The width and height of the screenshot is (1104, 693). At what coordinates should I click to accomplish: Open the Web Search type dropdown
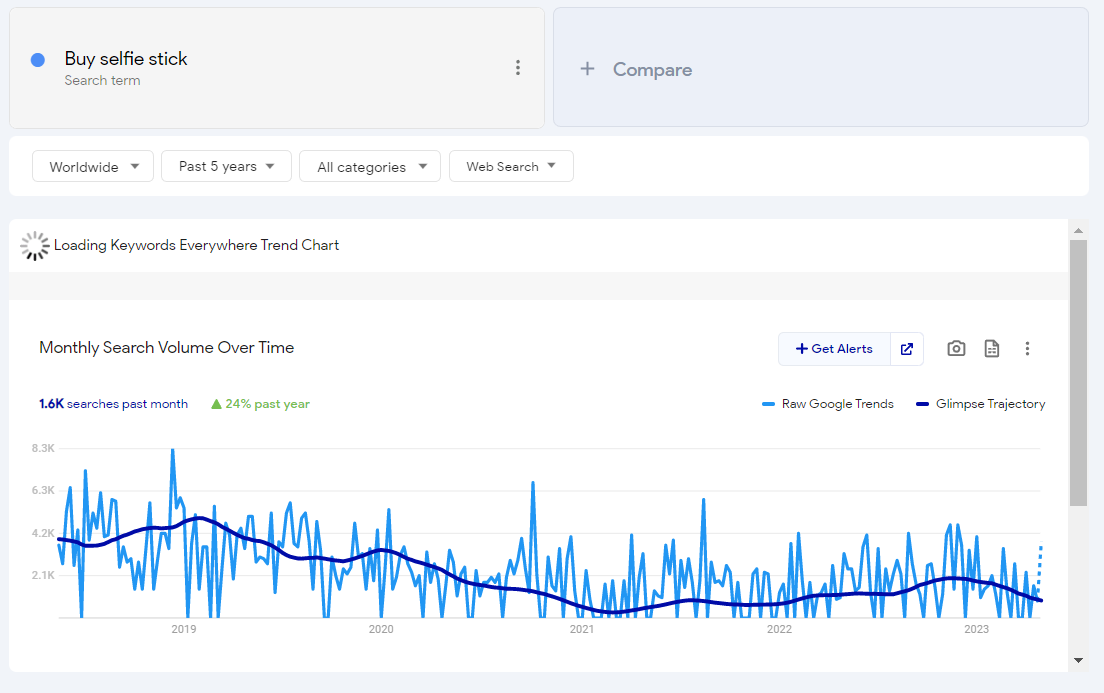pyautogui.click(x=511, y=166)
